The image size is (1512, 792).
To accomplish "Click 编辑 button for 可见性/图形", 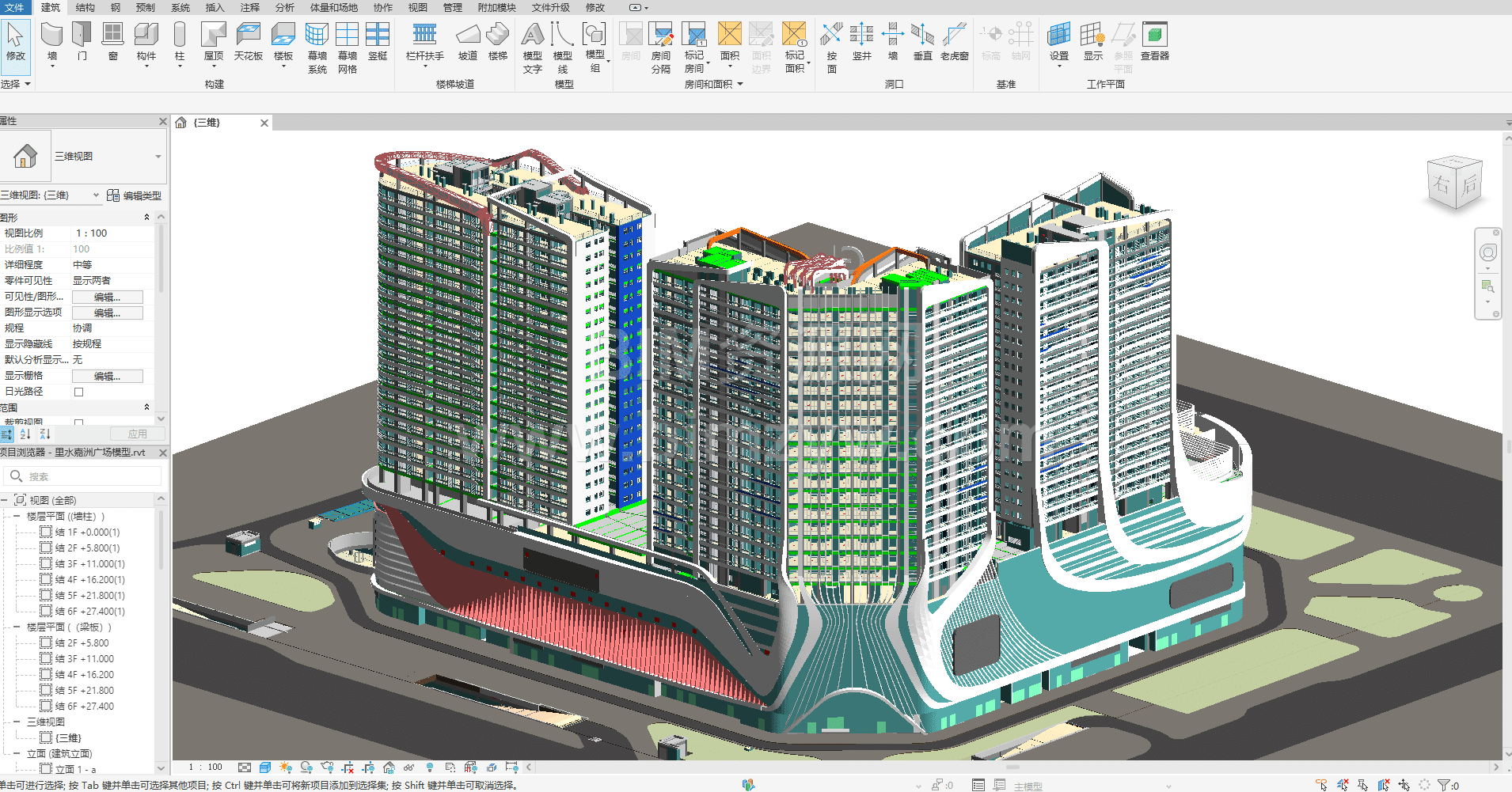I will click(107, 297).
